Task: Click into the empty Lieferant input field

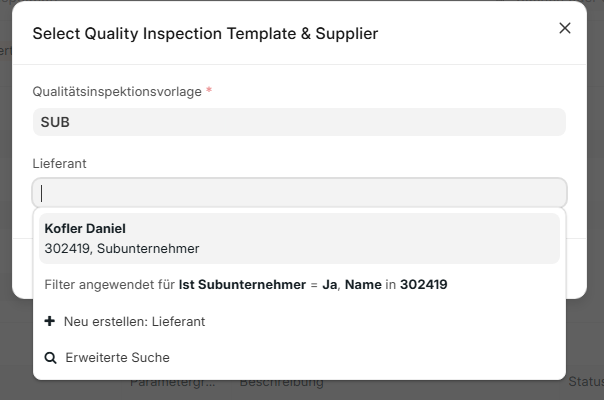Action: [299, 193]
